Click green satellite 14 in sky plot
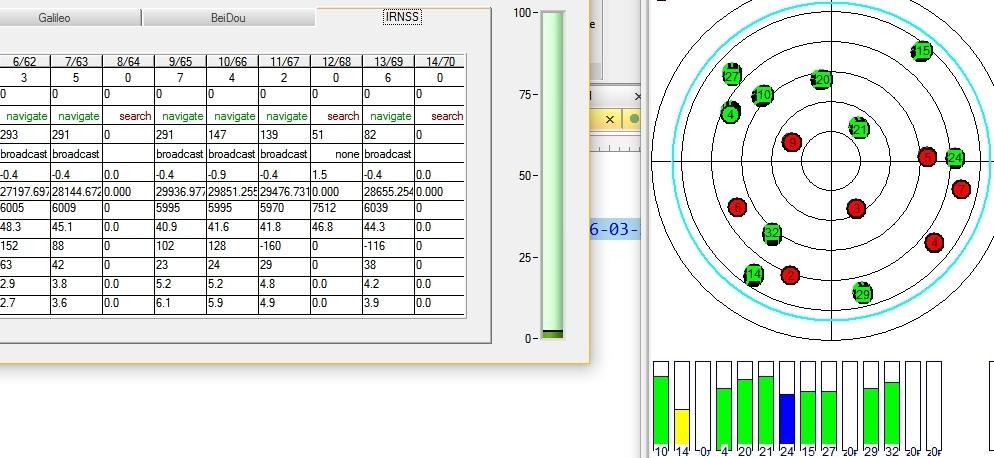994x458 pixels. click(753, 275)
